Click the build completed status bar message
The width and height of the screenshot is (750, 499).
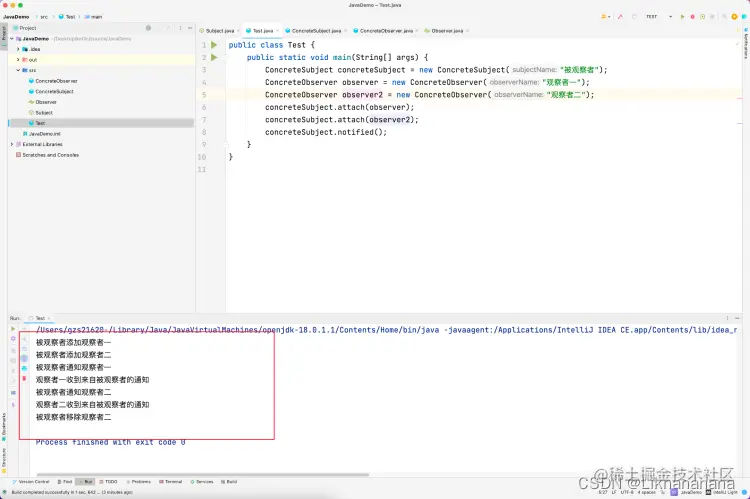(x=72, y=492)
